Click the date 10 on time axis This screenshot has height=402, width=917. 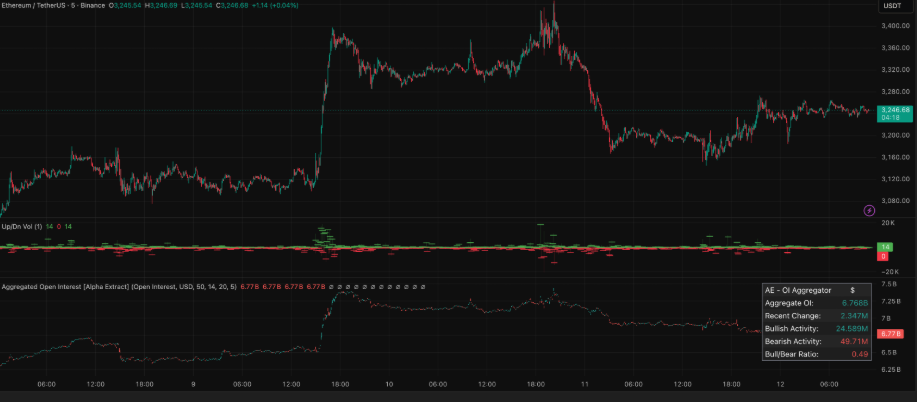coord(389,383)
